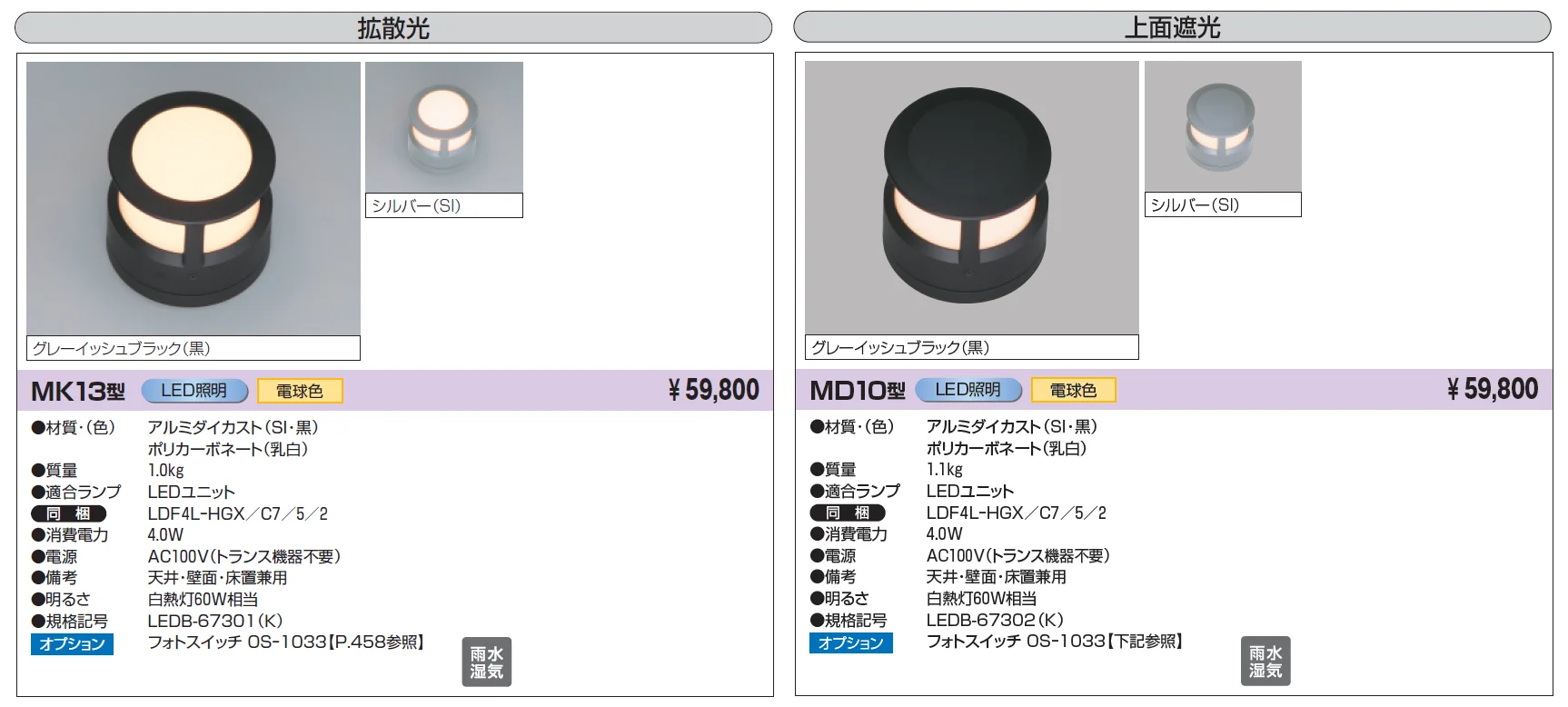Click the MK13 price ¥59,800
This screenshot has height=707, width=1568.
pos(713,390)
